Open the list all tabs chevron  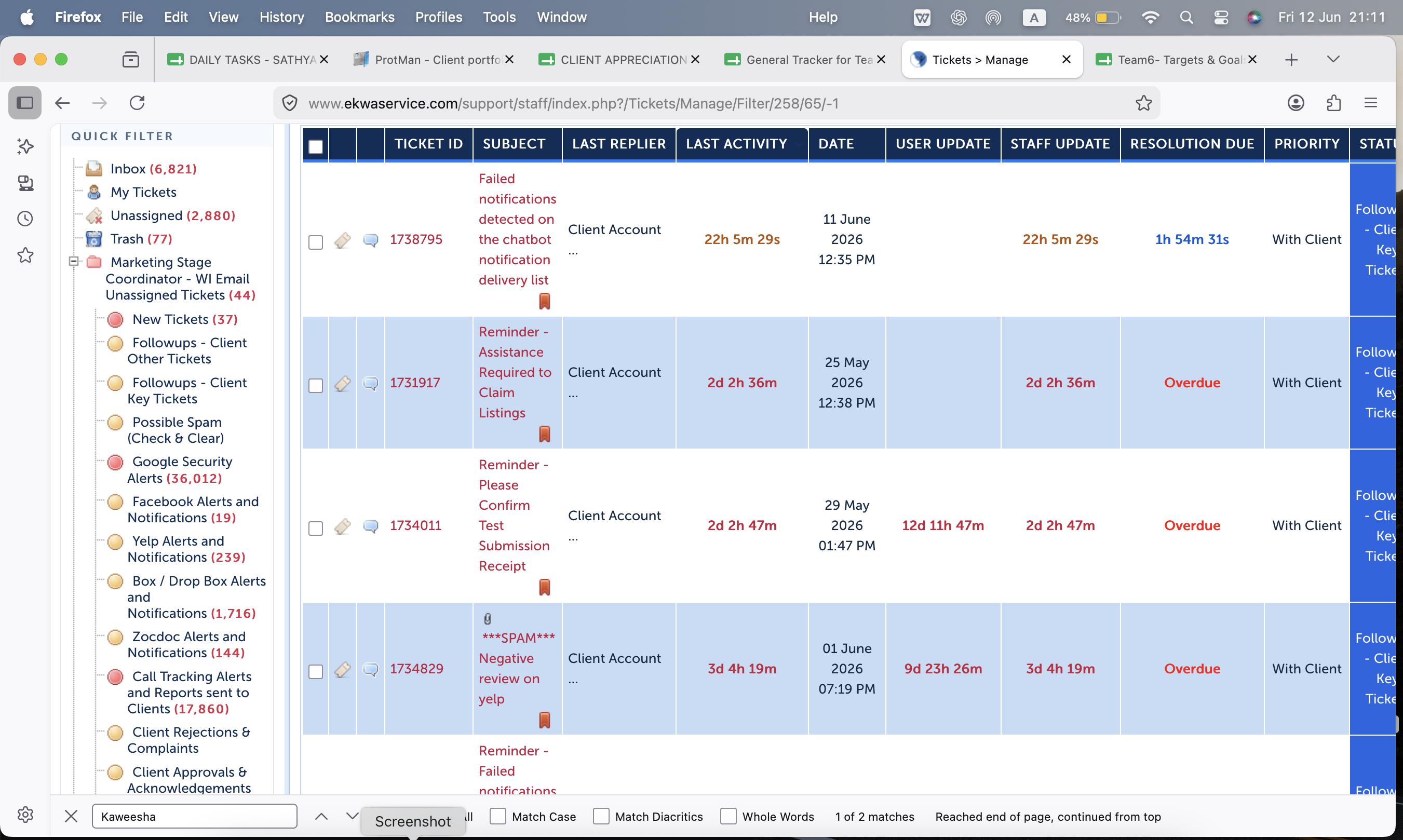1333,59
